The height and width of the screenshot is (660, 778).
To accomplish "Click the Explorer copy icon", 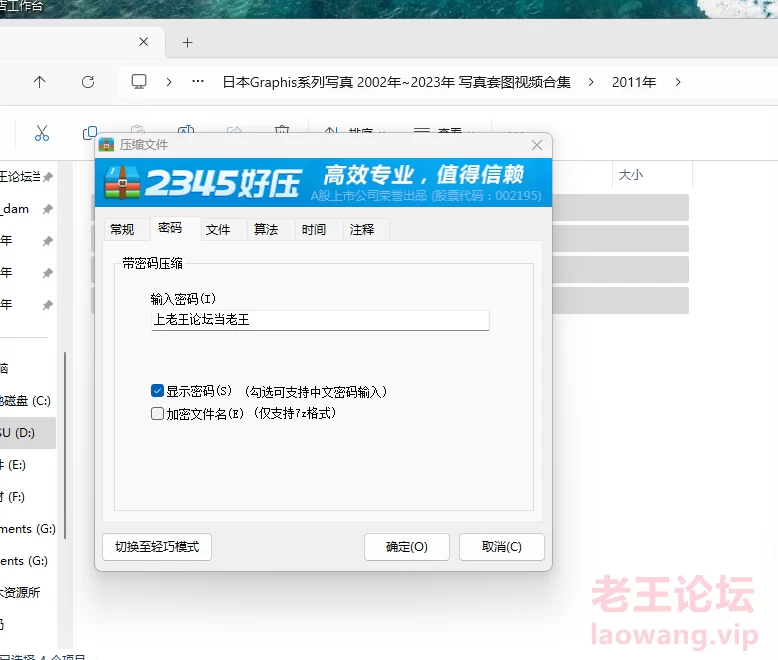I will click(x=89, y=133).
